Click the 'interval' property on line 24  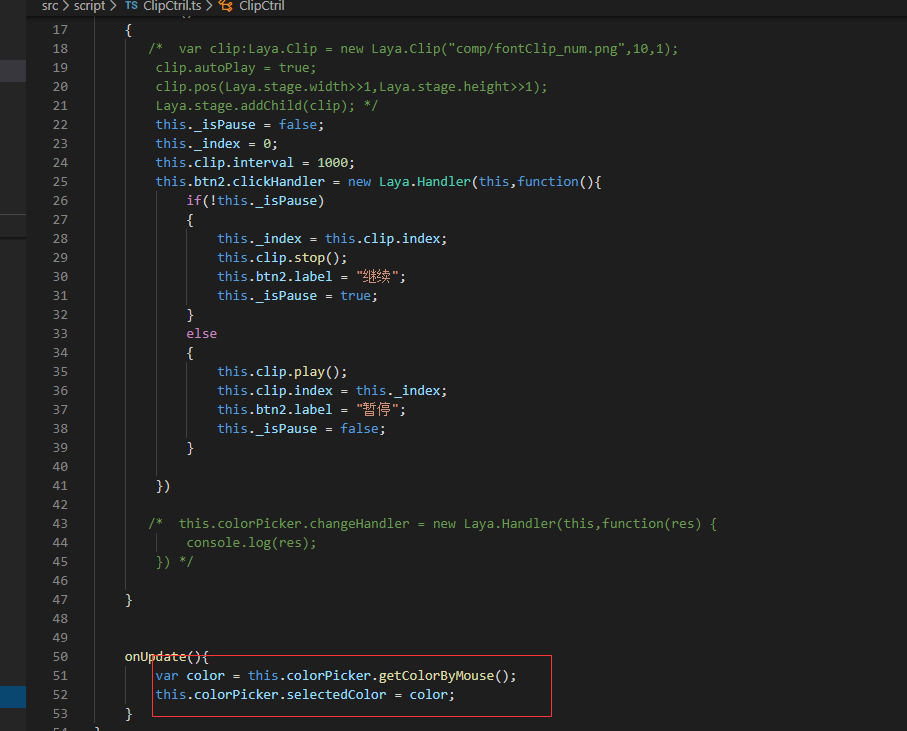263,163
